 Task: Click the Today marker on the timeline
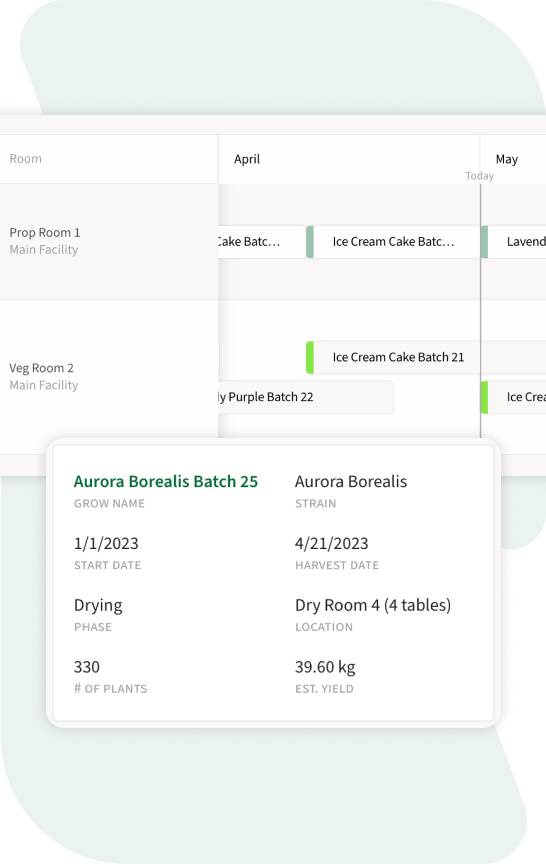click(x=479, y=176)
